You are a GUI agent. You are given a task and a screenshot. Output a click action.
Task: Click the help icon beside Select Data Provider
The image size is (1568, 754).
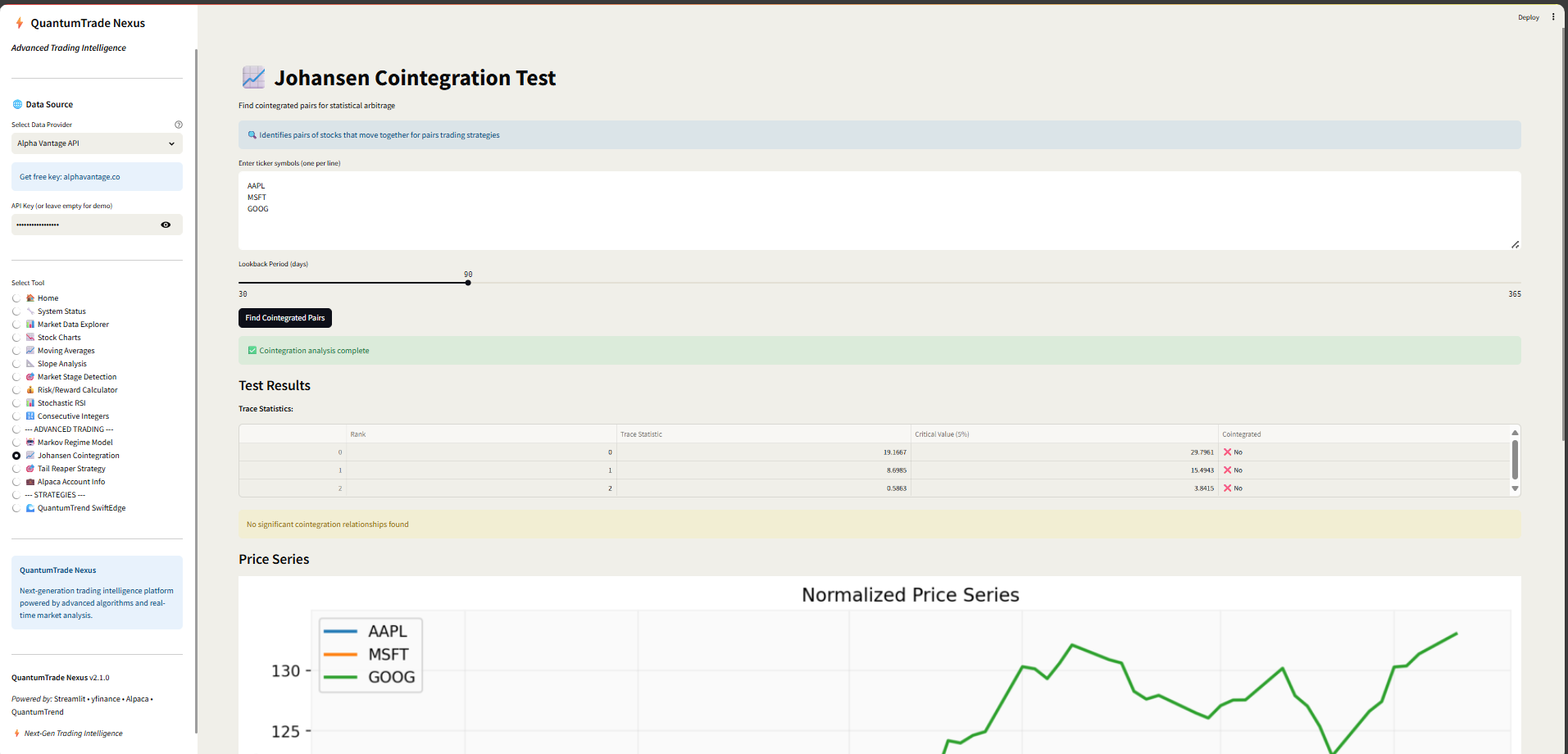coord(179,125)
